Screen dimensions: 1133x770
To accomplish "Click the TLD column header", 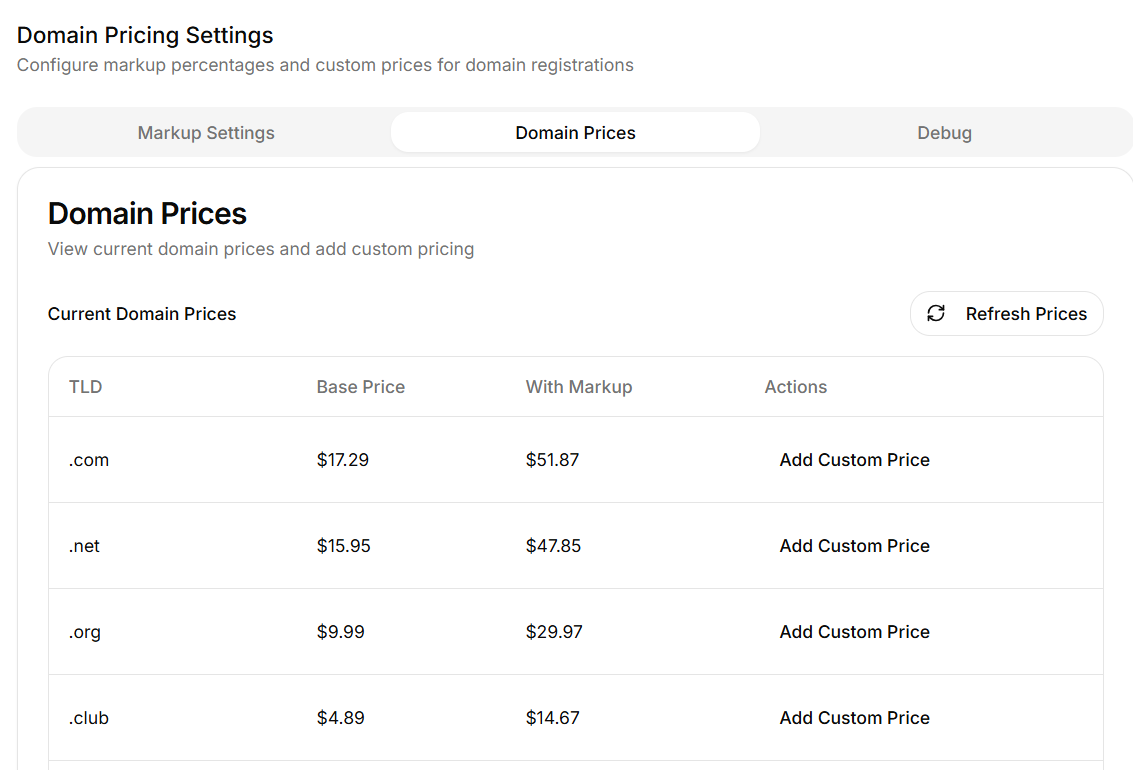I will 86,387.
